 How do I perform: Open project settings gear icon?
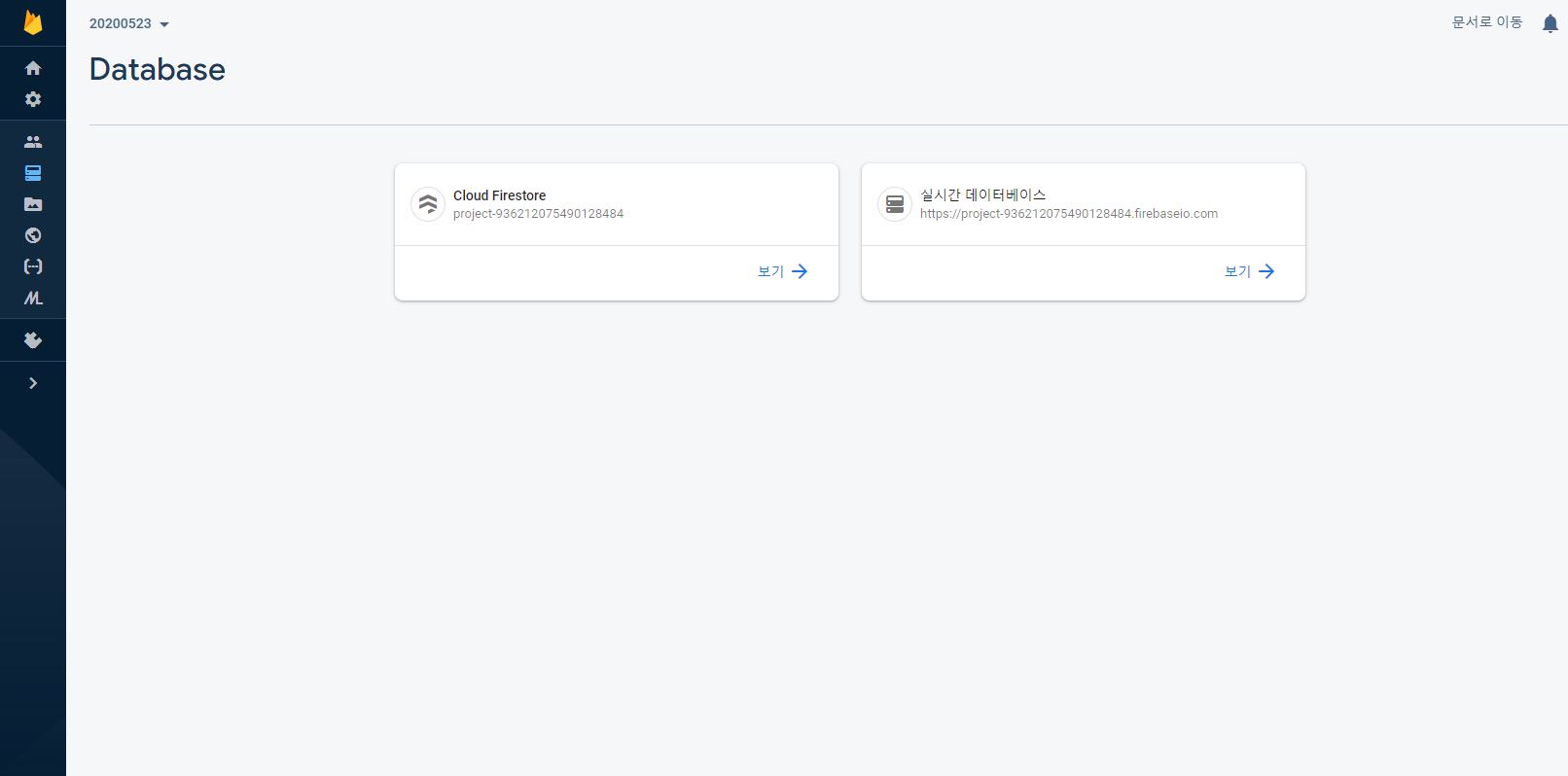[x=33, y=99]
